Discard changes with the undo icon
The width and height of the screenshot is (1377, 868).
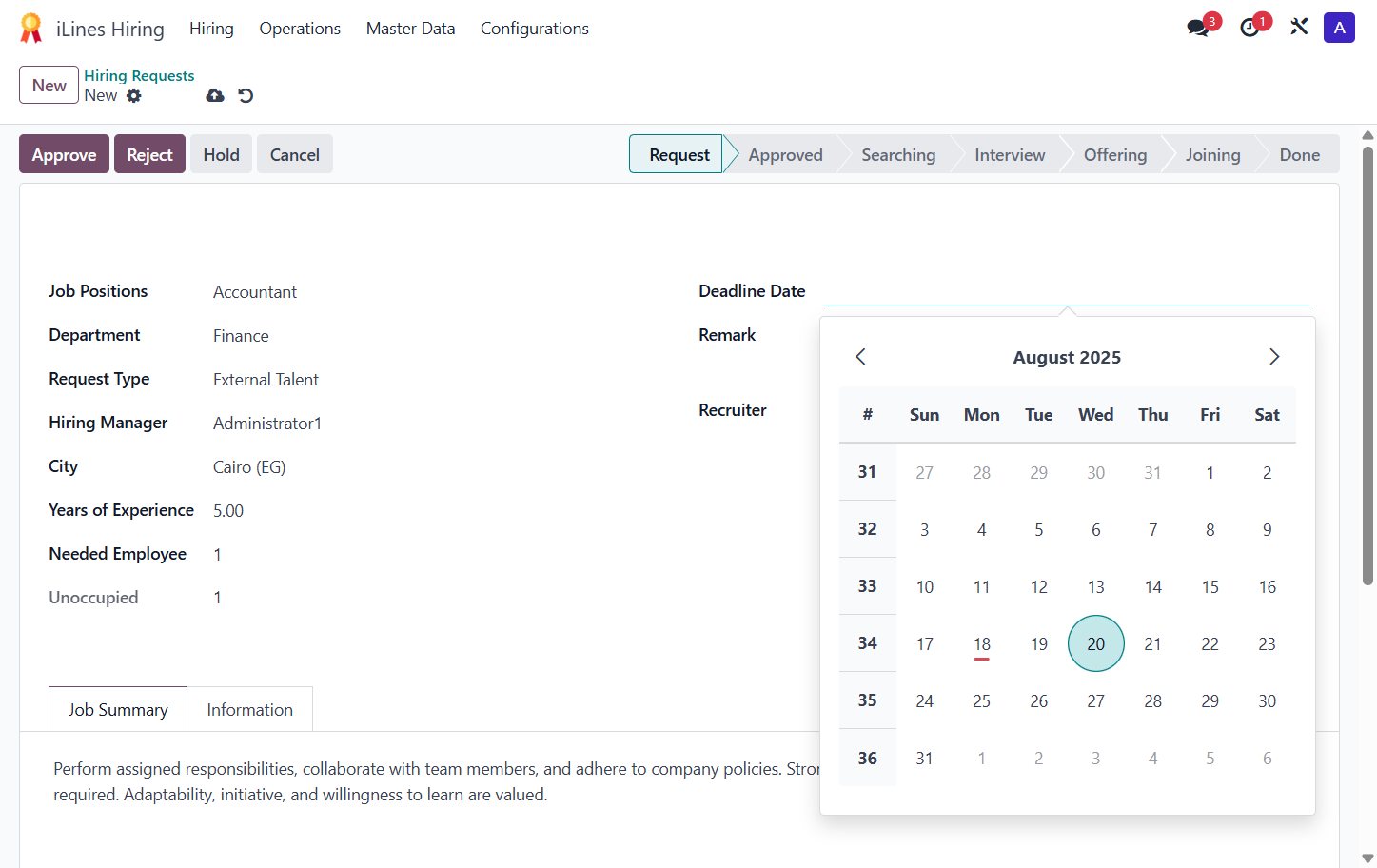(246, 95)
